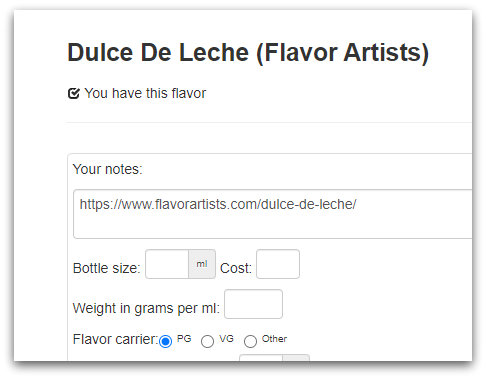
Task: Click the PG label text
Action: 184,339
